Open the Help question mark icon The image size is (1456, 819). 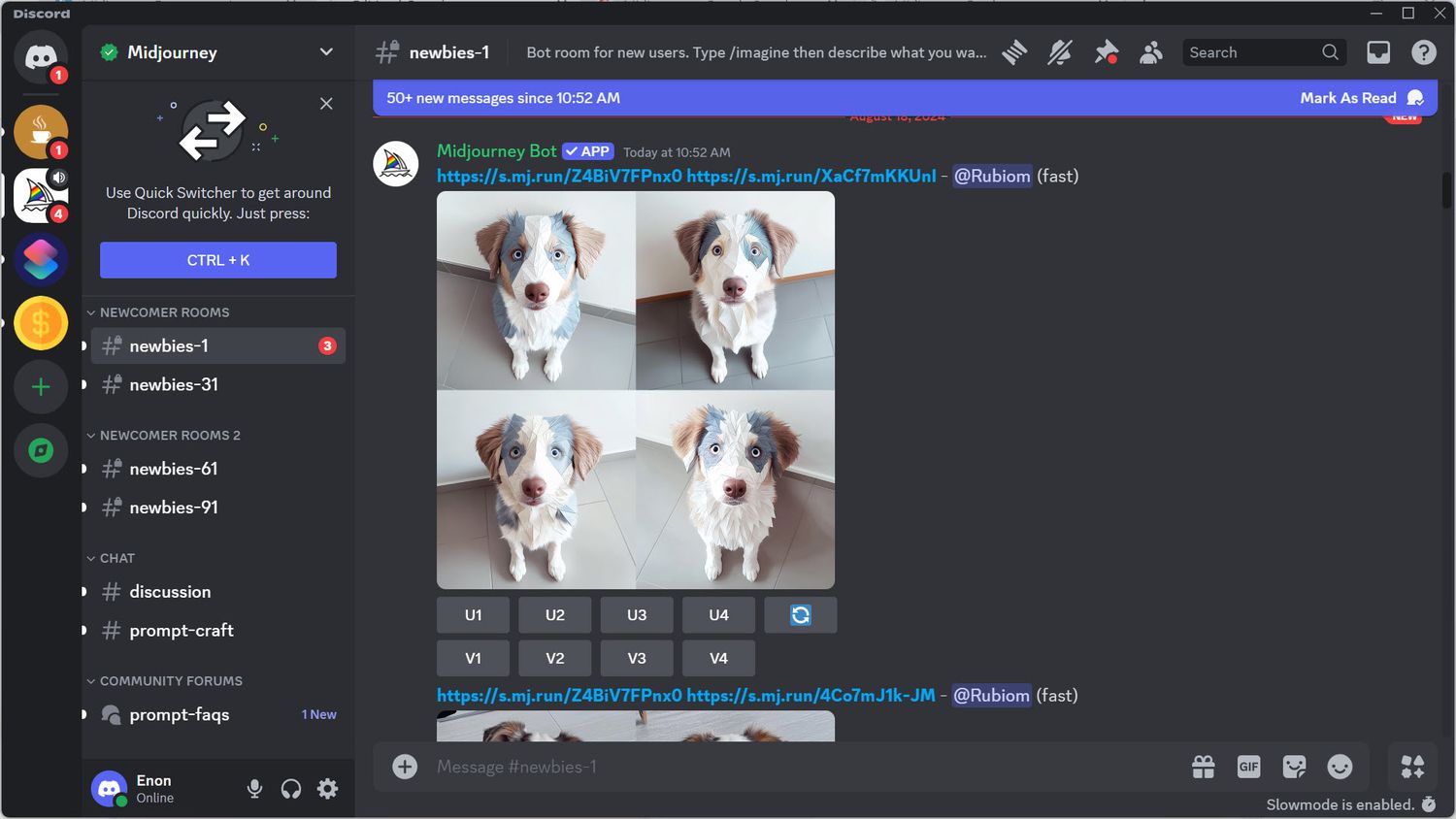click(x=1423, y=52)
